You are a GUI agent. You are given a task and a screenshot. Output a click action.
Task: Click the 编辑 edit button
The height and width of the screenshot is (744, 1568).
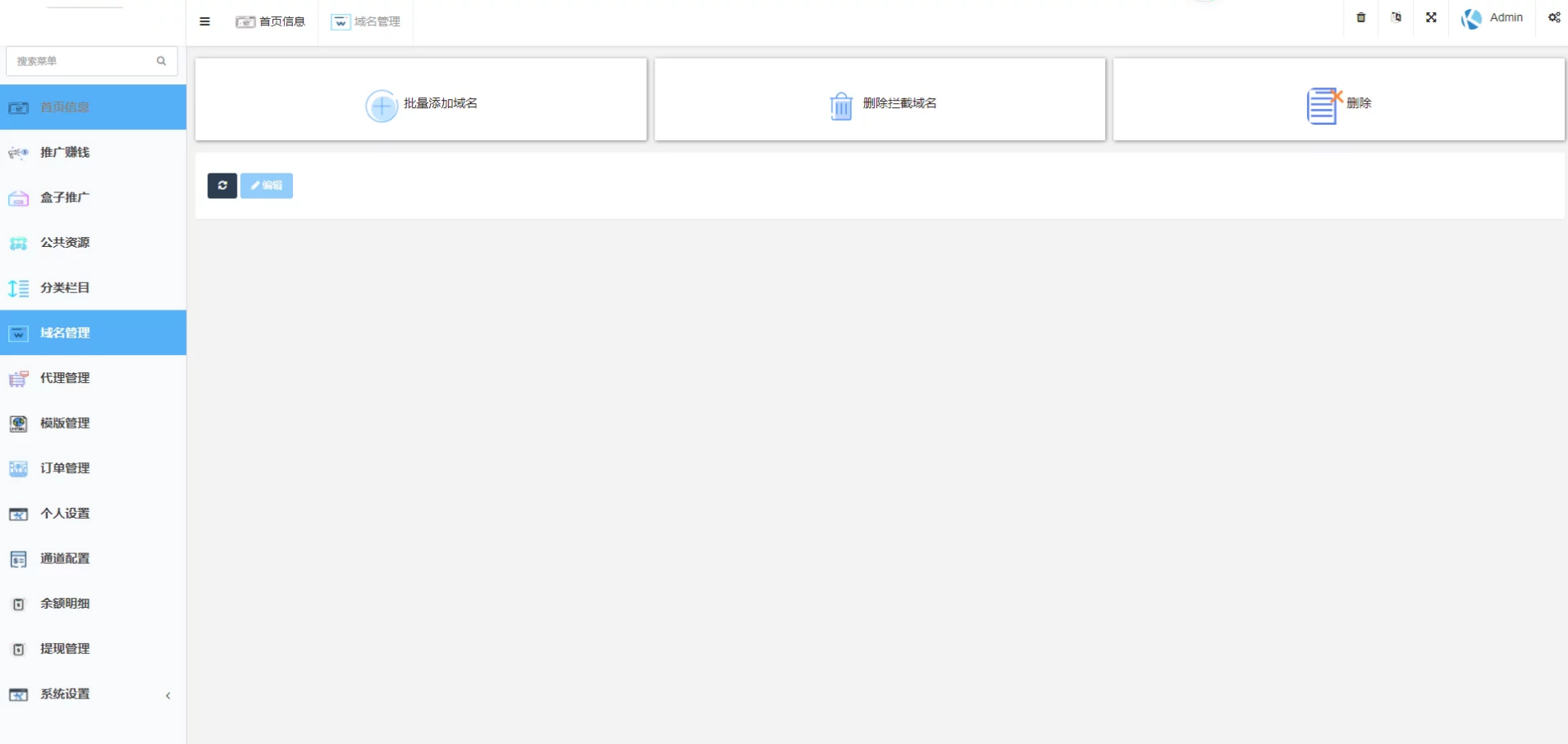point(267,186)
